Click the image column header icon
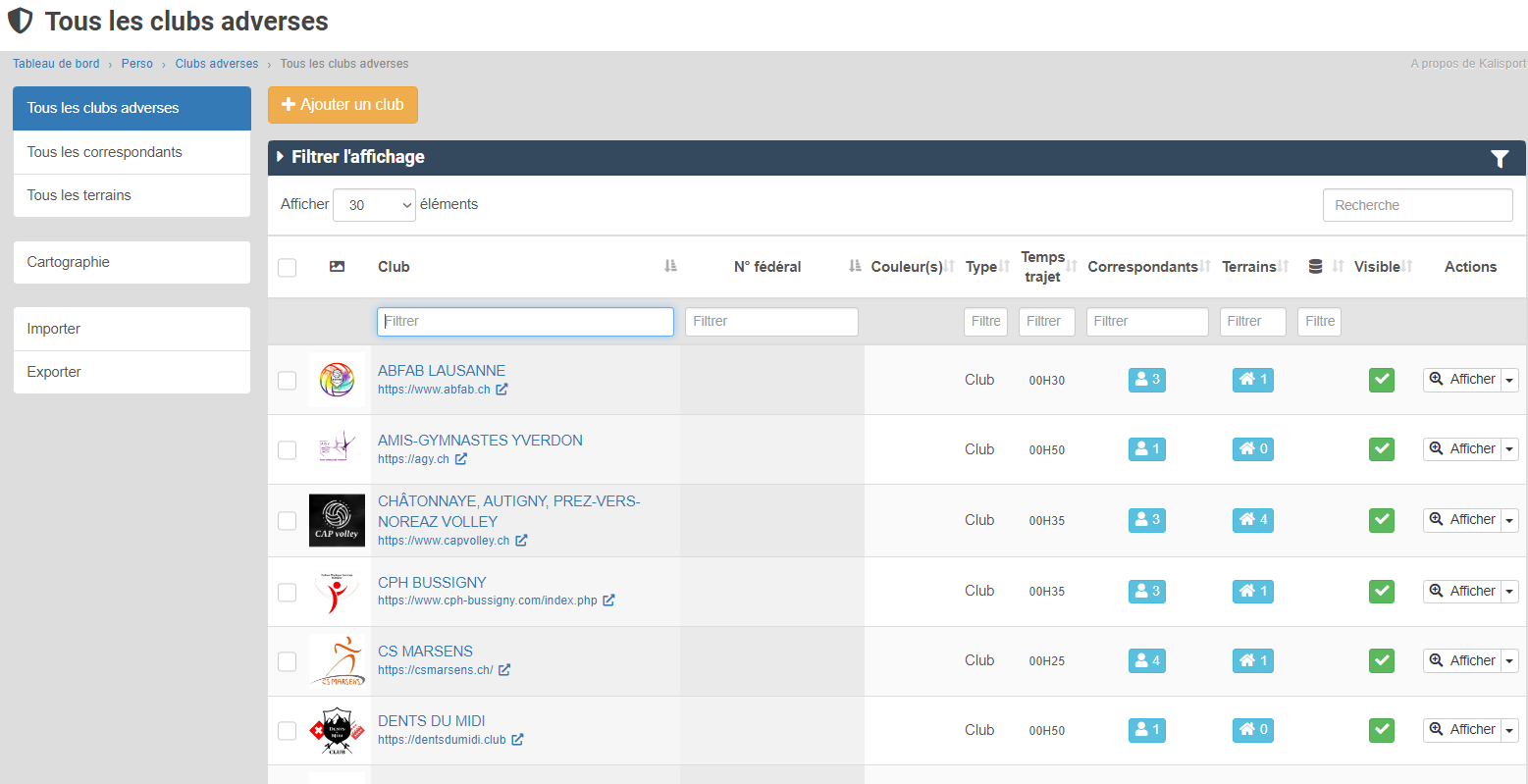 click(337, 267)
